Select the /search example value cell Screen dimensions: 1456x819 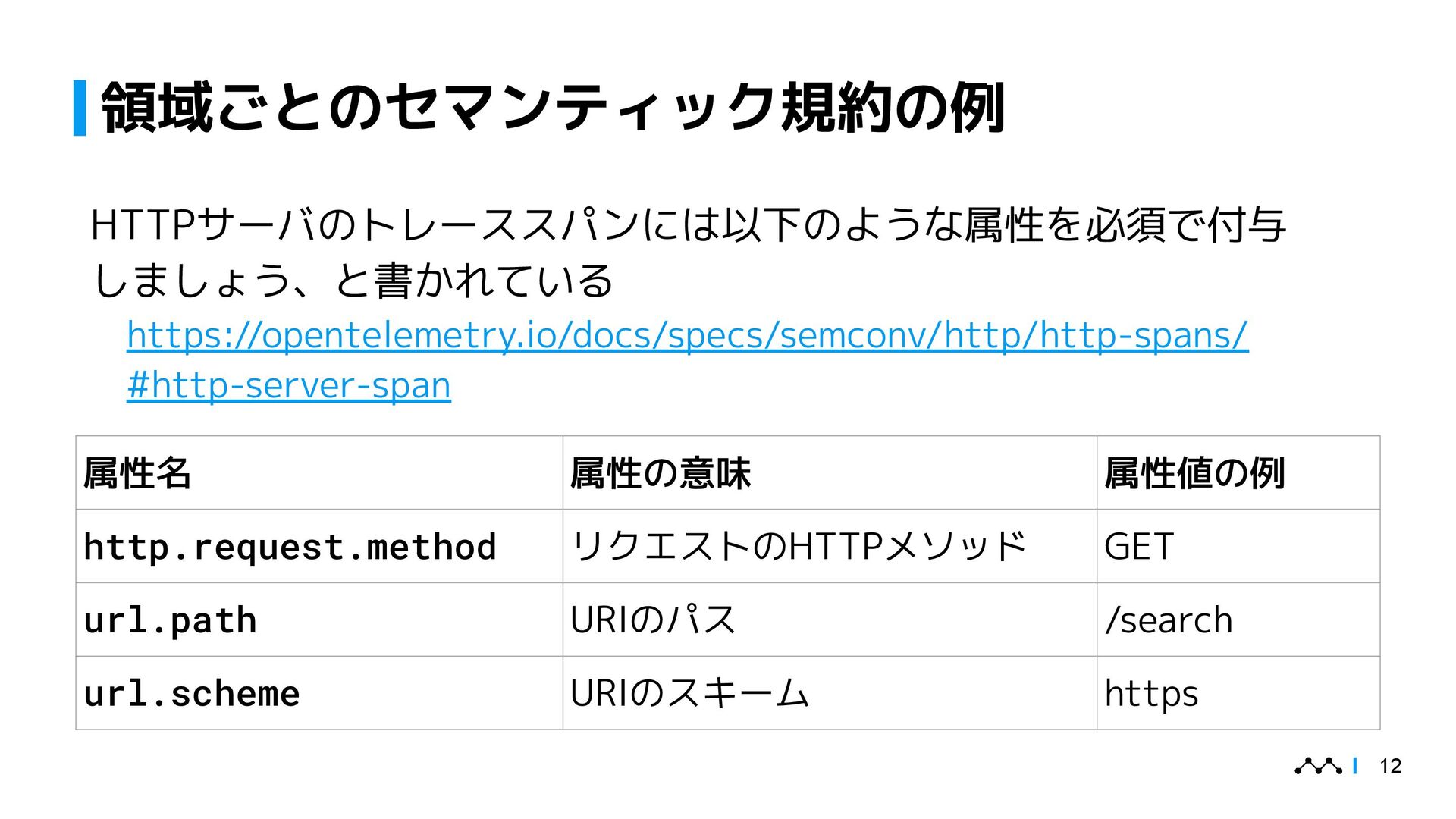(x=1238, y=620)
